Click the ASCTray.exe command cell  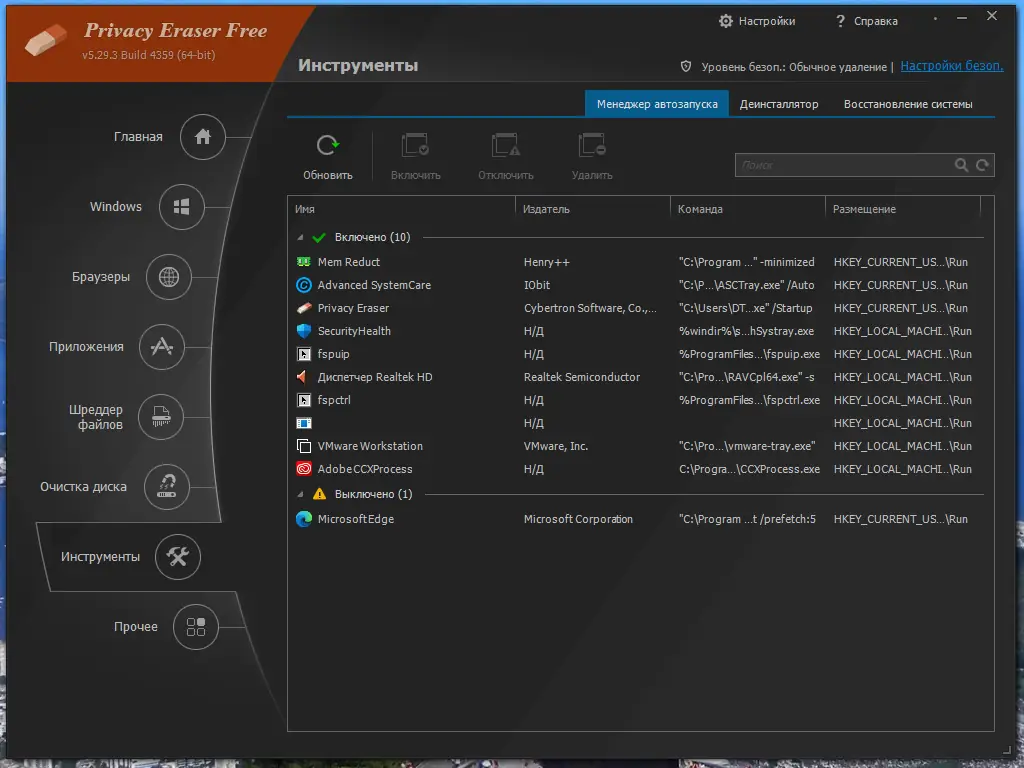click(746, 285)
